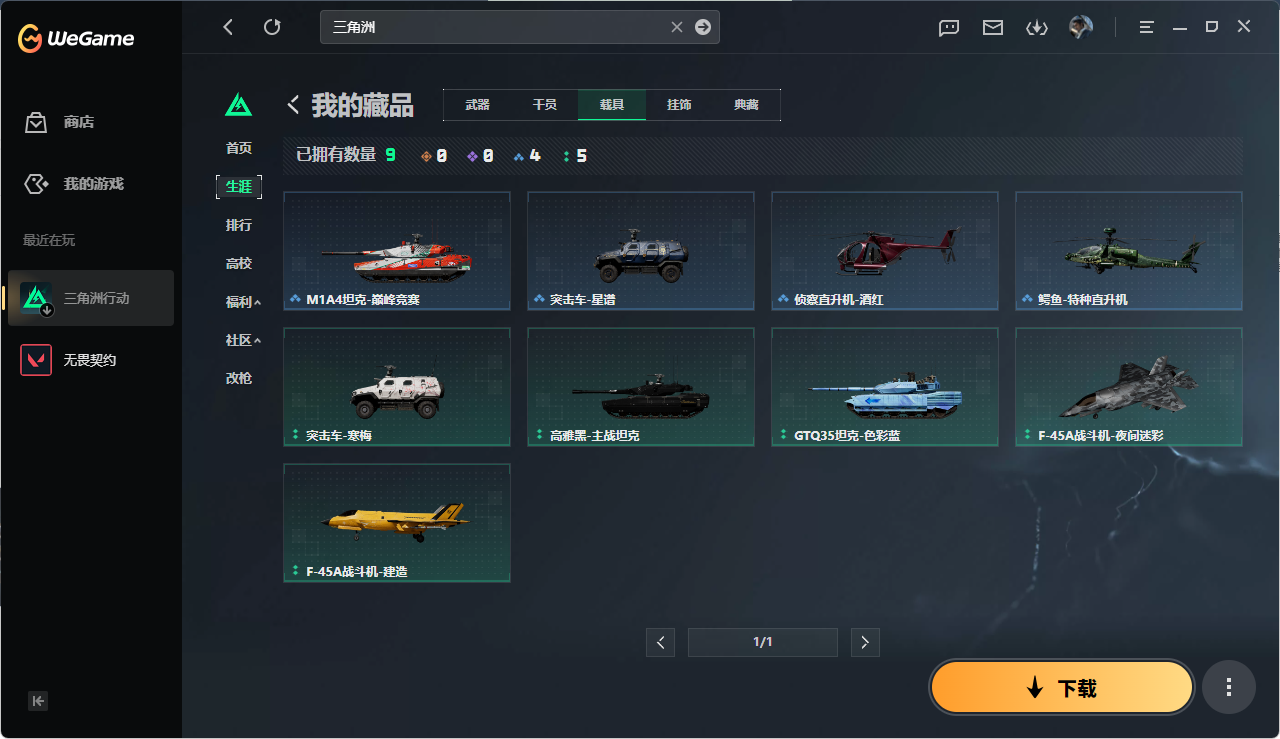Expand the 社区 submenu

[x=243, y=340]
